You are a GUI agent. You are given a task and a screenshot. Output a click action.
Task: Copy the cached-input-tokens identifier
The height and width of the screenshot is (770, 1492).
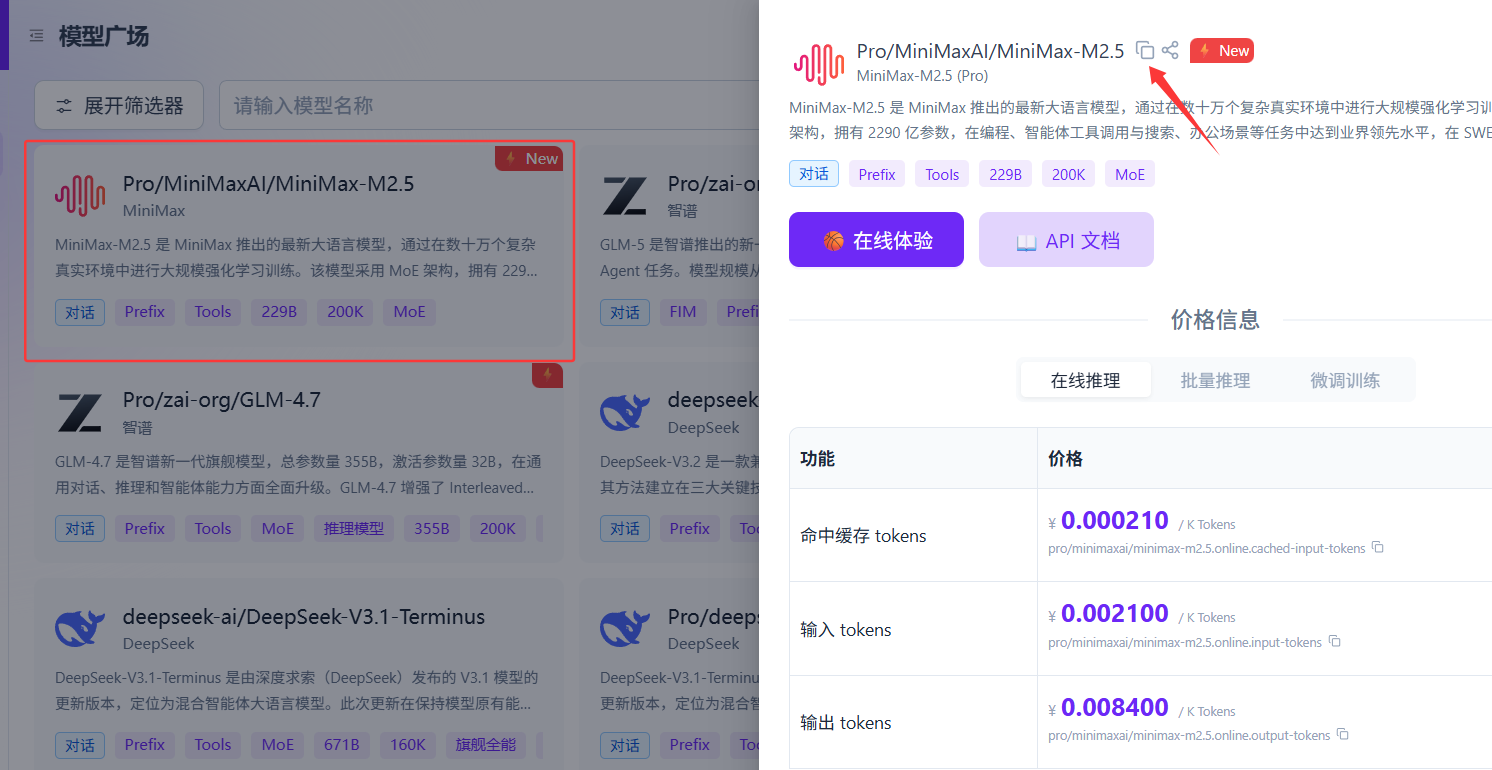click(x=1377, y=548)
